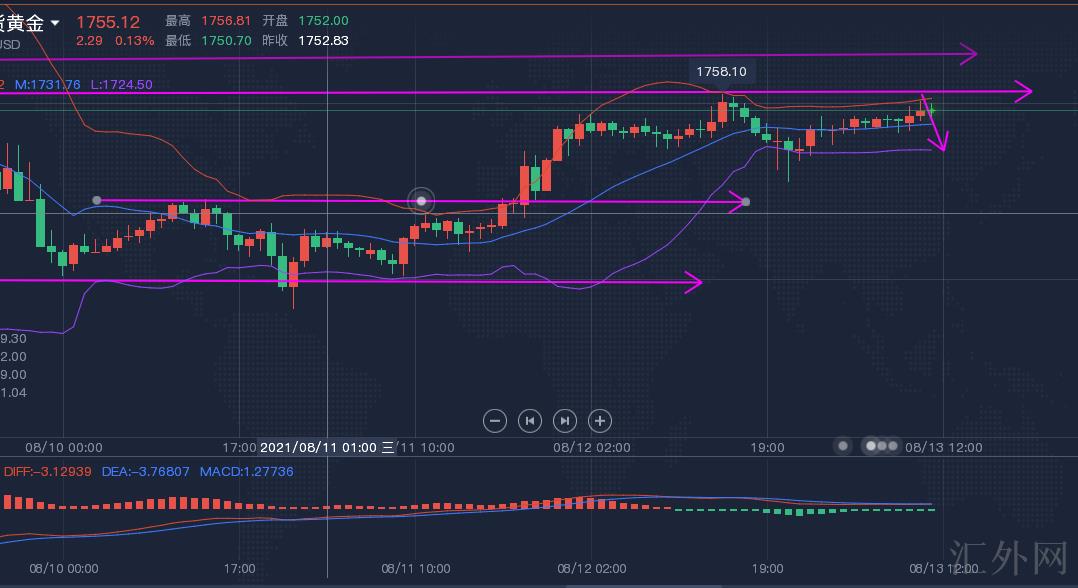Click the 1758.10 high price label
The height and width of the screenshot is (588, 1078).
(721, 71)
